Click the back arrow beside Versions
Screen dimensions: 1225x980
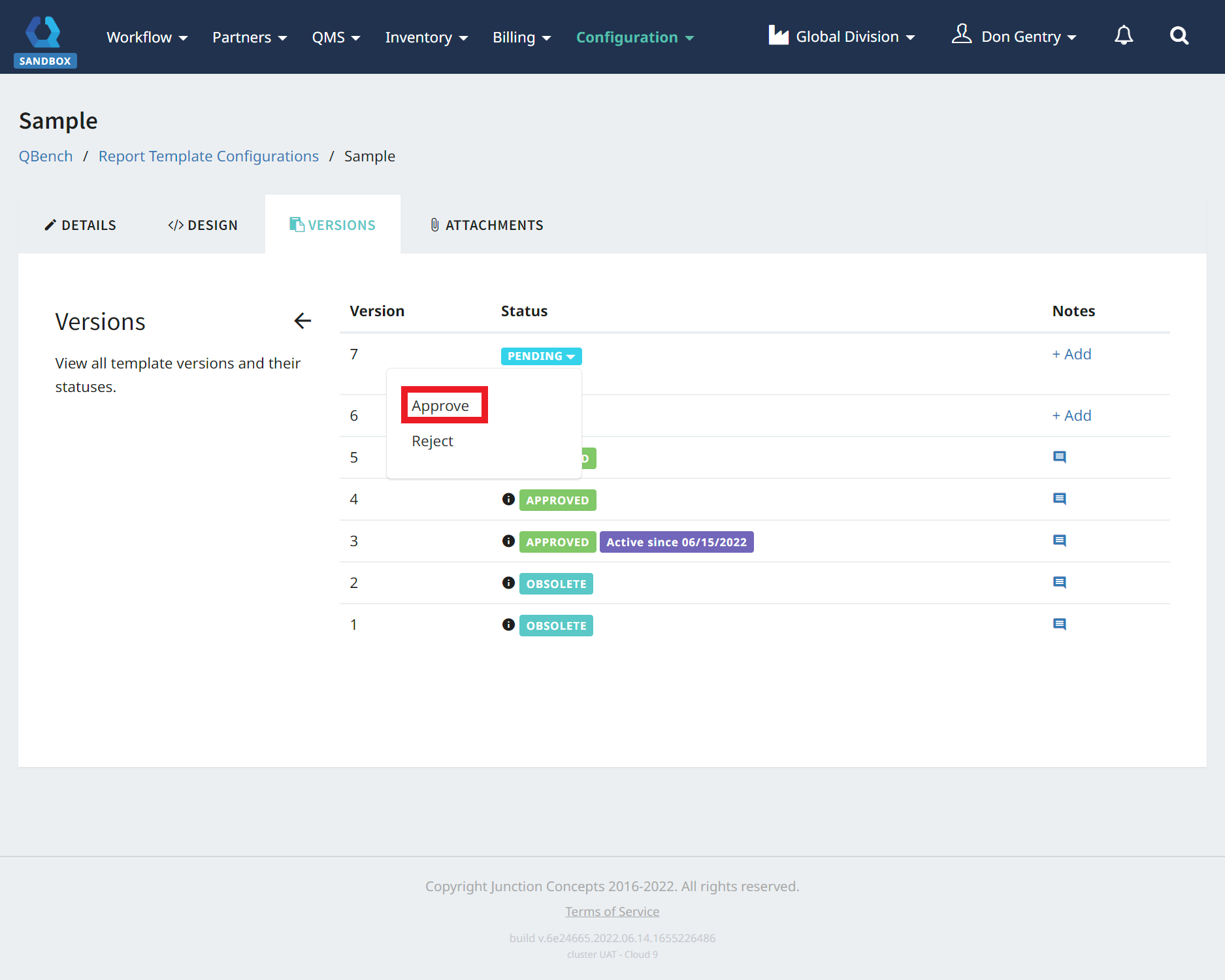(302, 321)
